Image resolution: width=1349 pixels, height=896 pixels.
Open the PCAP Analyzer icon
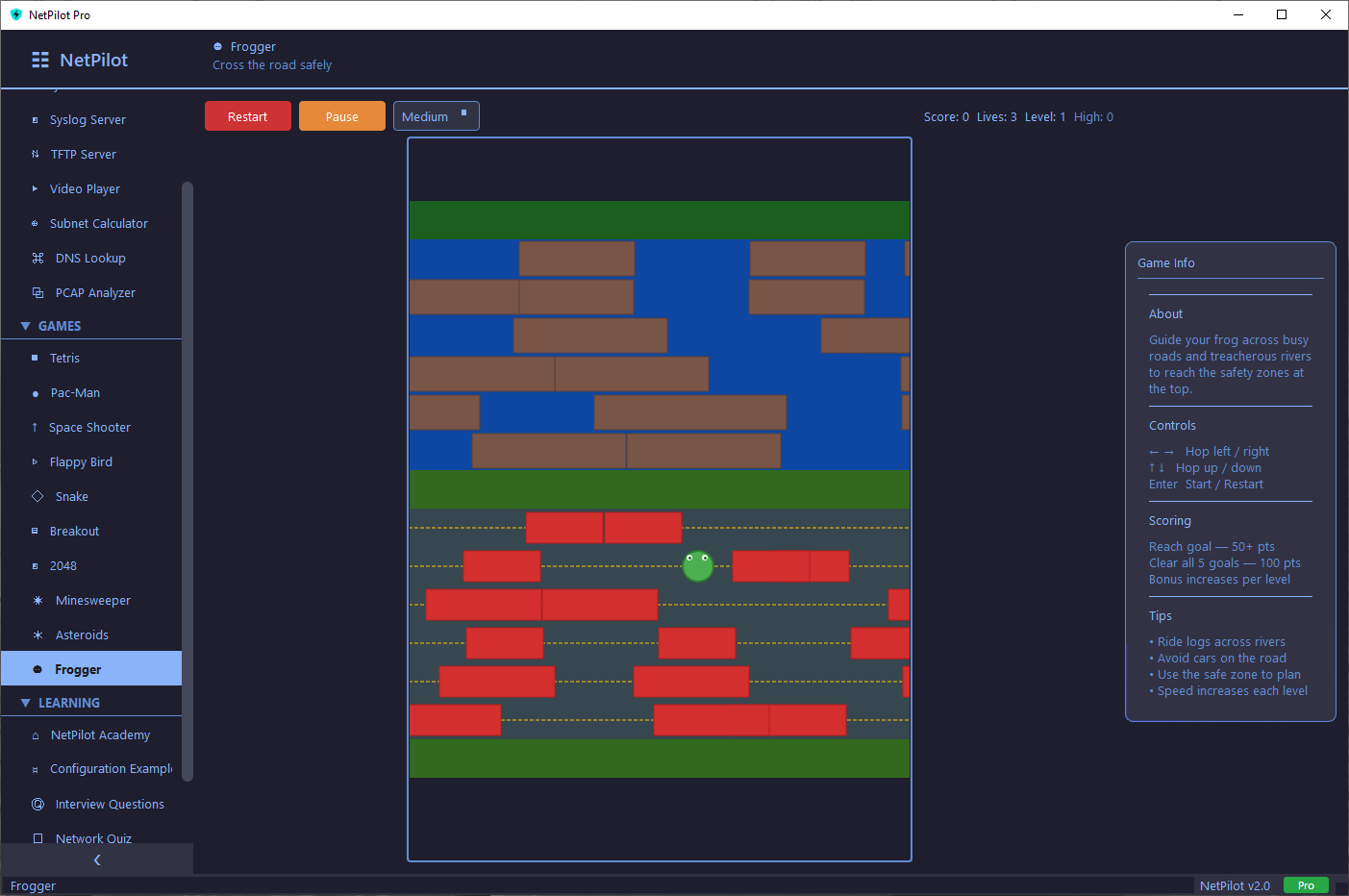(35, 292)
